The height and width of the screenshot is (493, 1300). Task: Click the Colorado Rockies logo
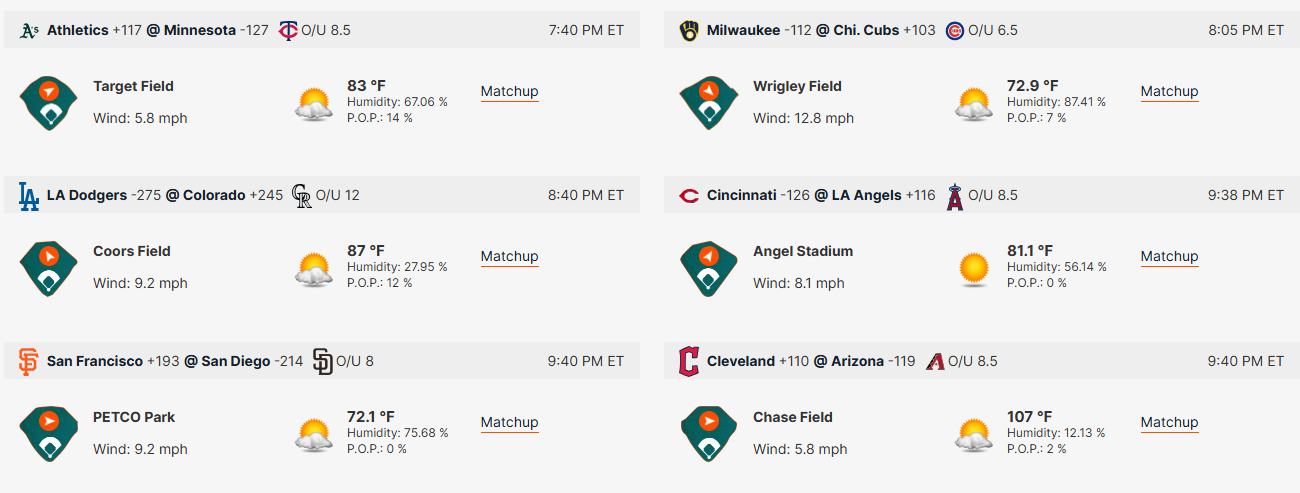[x=301, y=196]
